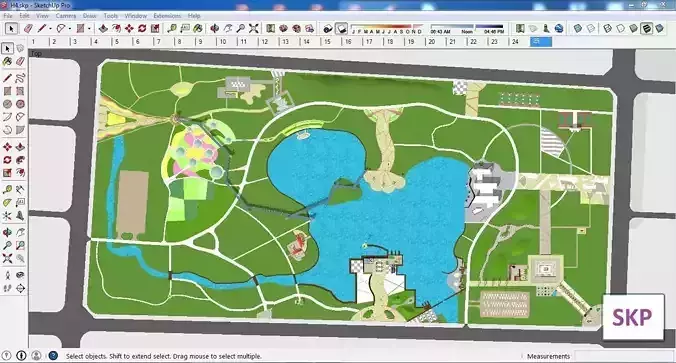Viewport: 676px width, 363px height.
Task: Open the Edit menu
Action: [x=25, y=16]
